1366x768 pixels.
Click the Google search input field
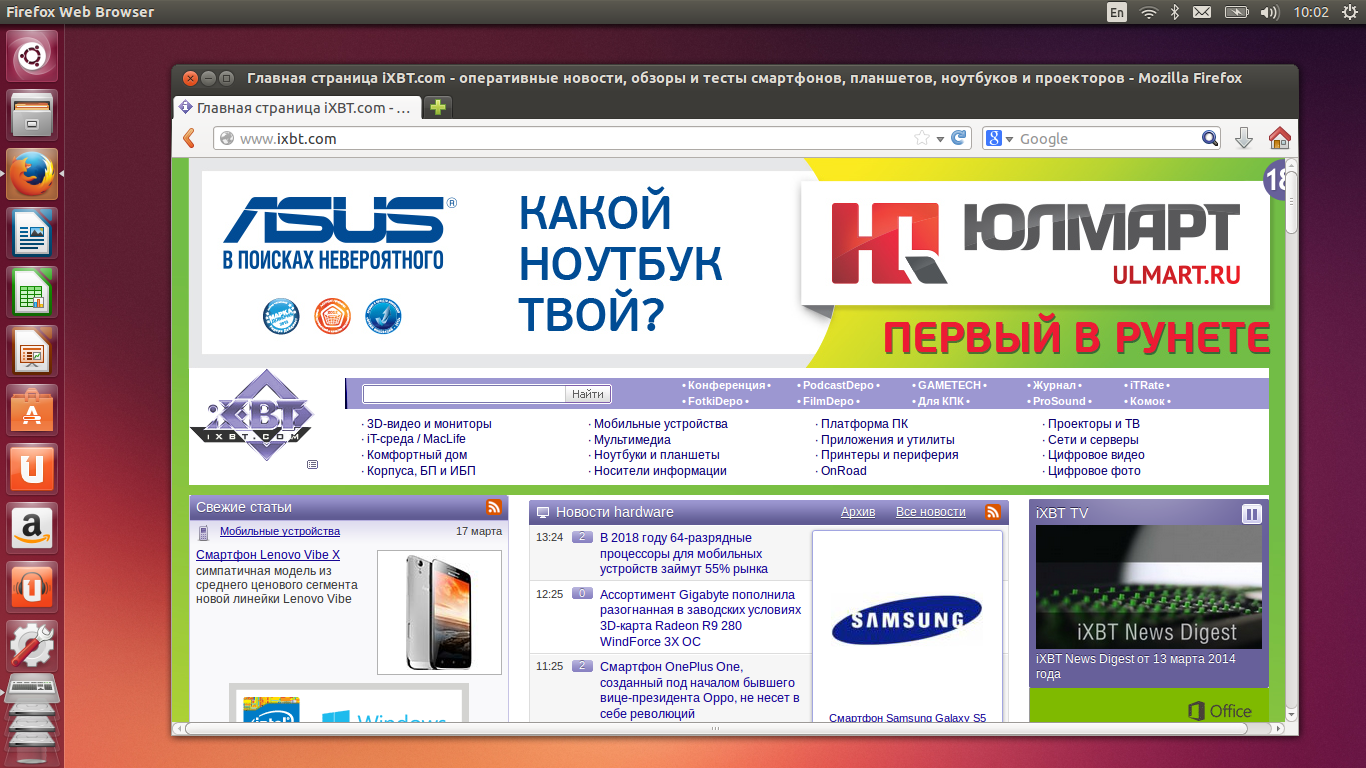1108,138
